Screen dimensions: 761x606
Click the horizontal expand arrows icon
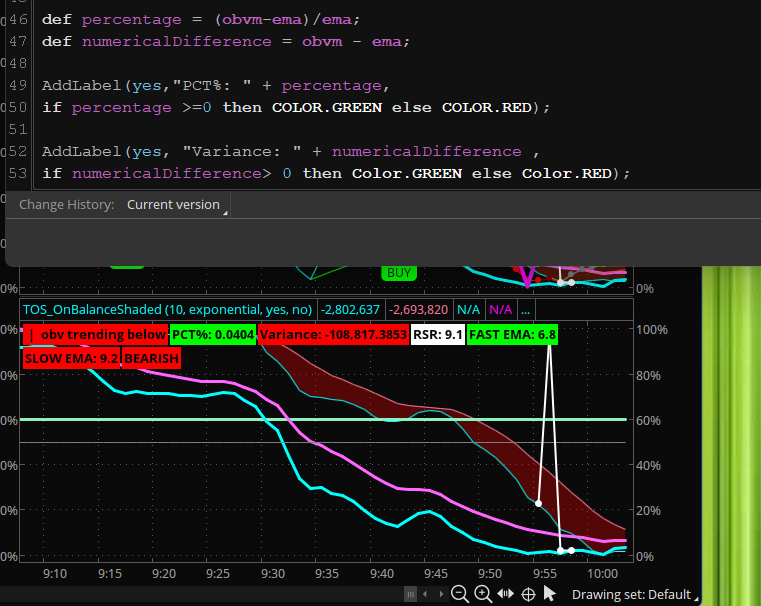coord(506,594)
